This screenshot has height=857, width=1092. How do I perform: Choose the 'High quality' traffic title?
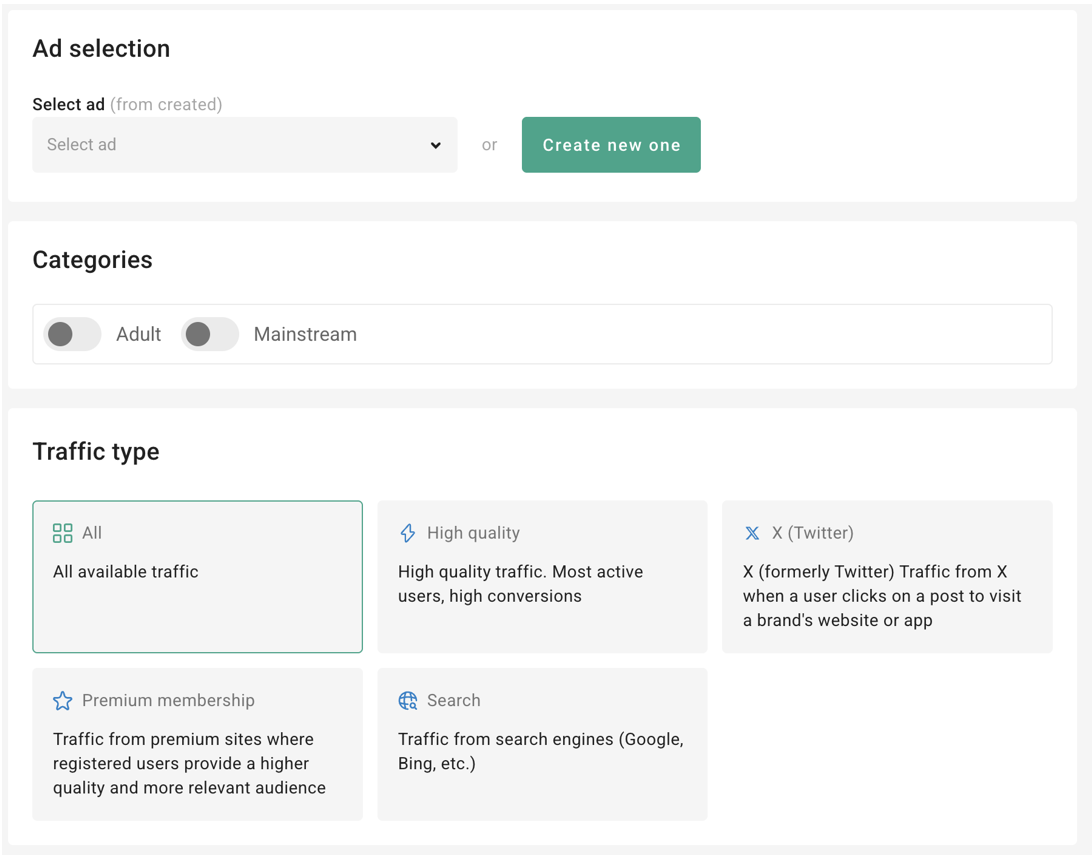[x=473, y=533]
